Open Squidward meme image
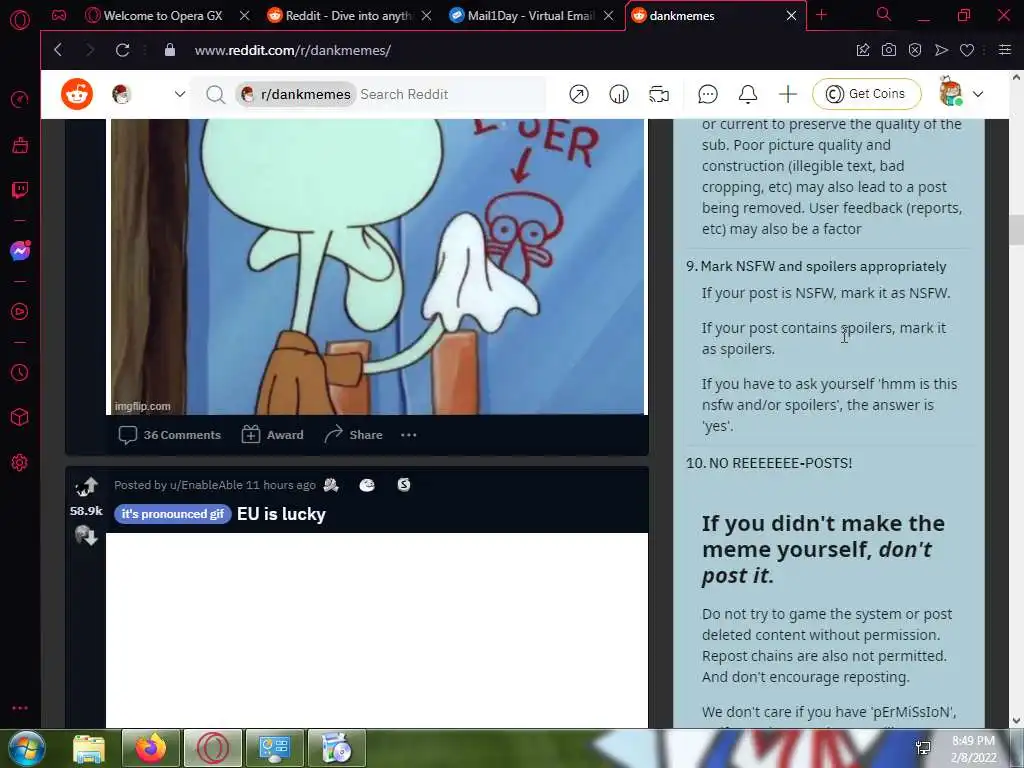Screen dimensions: 1024x768 (377, 266)
